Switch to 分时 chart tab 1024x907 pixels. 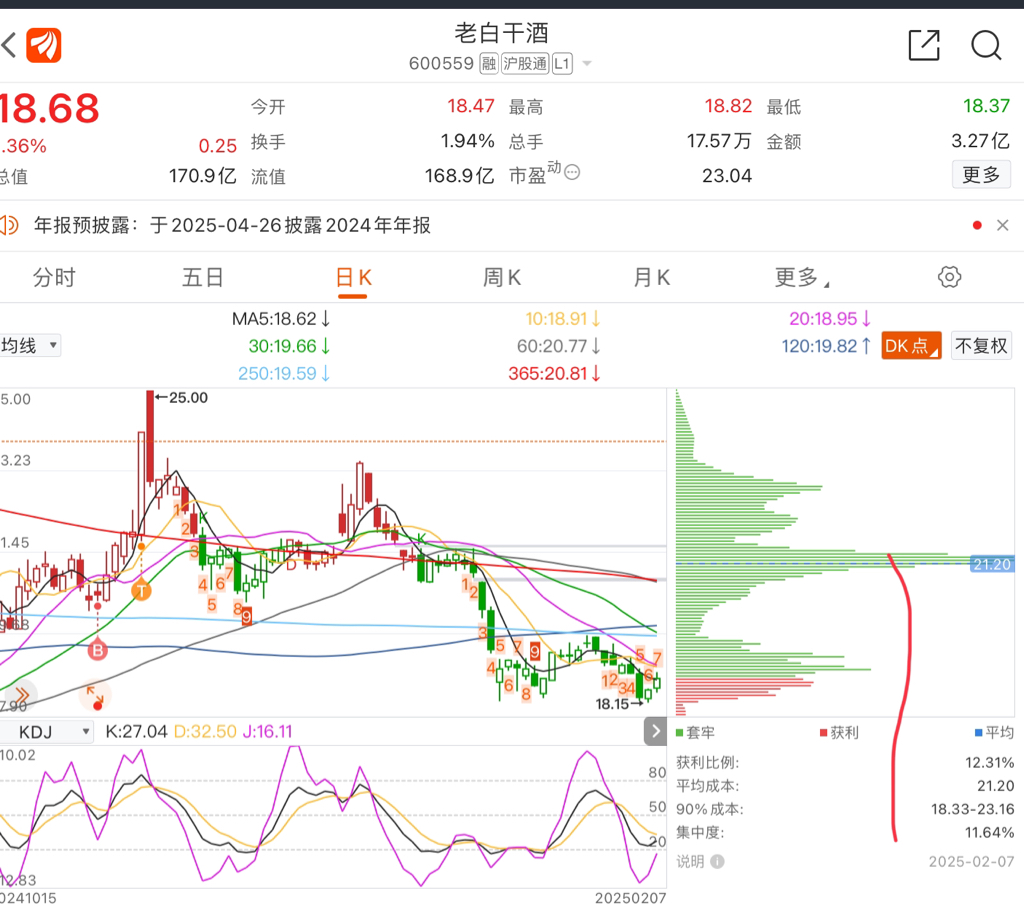coord(54,278)
